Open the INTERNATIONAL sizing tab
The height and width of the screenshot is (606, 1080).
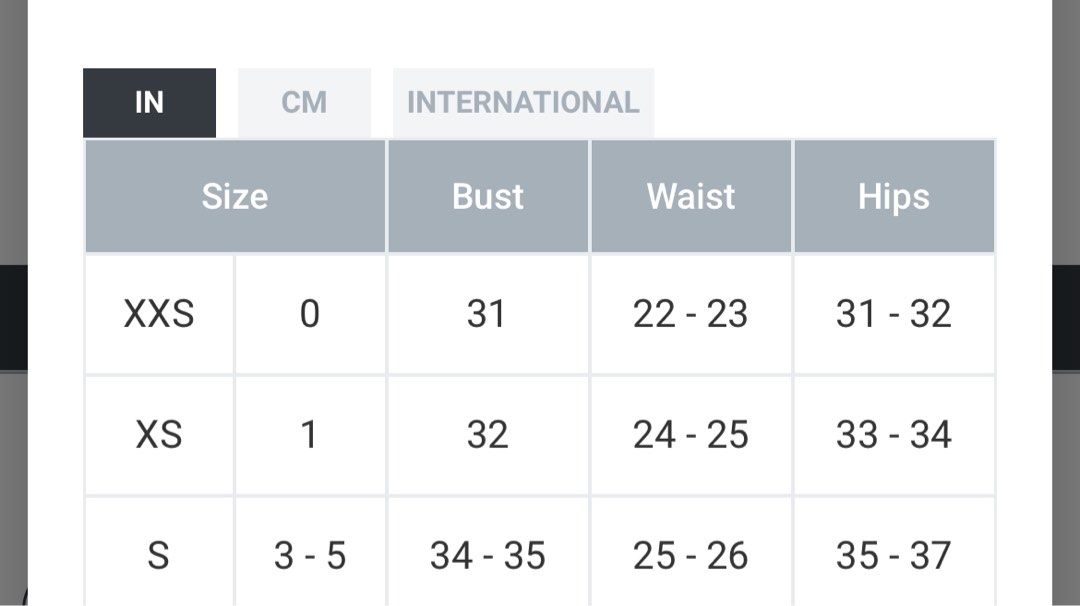523,103
